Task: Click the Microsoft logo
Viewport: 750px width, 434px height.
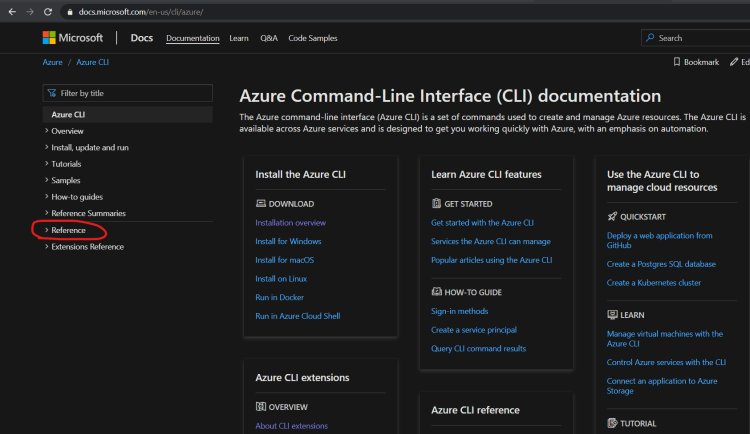Action: 72,38
